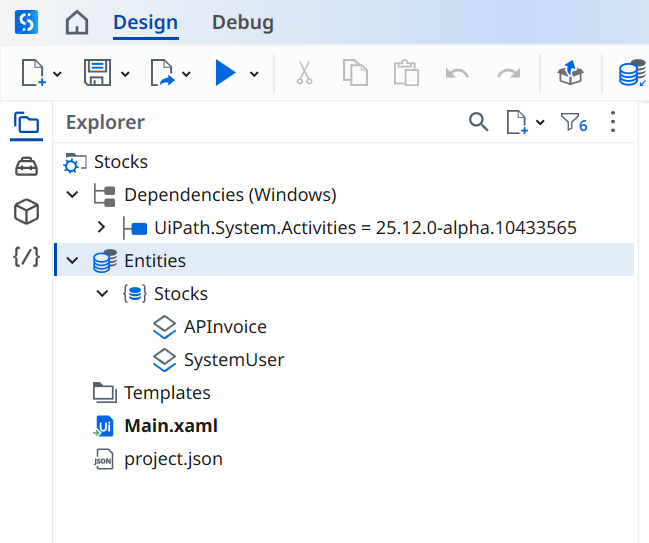
Task: Select UiPath.System.Activities = 25.12.0-alpha.10433565
Action: coord(365,228)
